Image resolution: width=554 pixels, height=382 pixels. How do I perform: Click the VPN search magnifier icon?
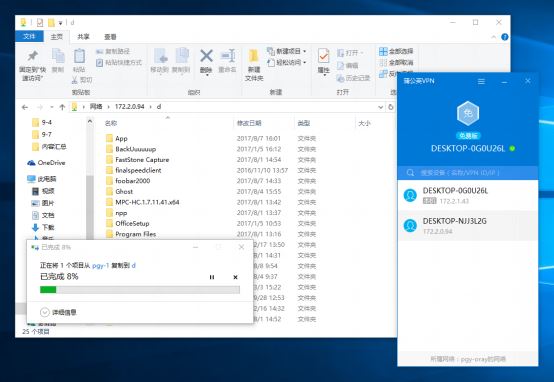pyautogui.click(x=410, y=172)
